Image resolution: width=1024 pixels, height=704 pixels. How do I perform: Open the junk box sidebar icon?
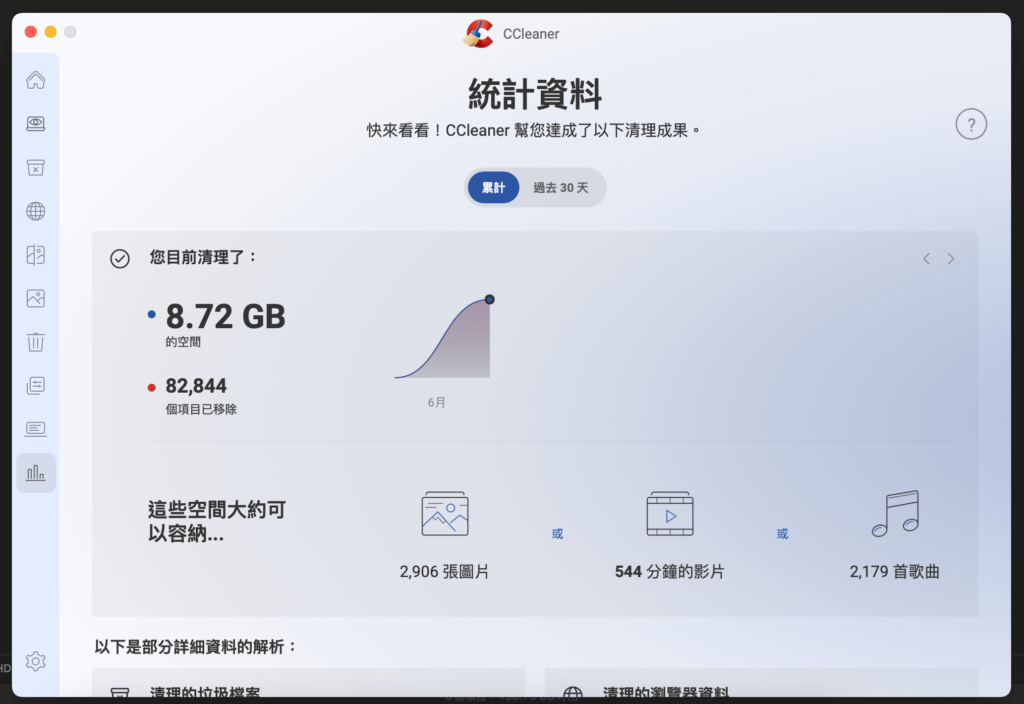tap(35, 167)
